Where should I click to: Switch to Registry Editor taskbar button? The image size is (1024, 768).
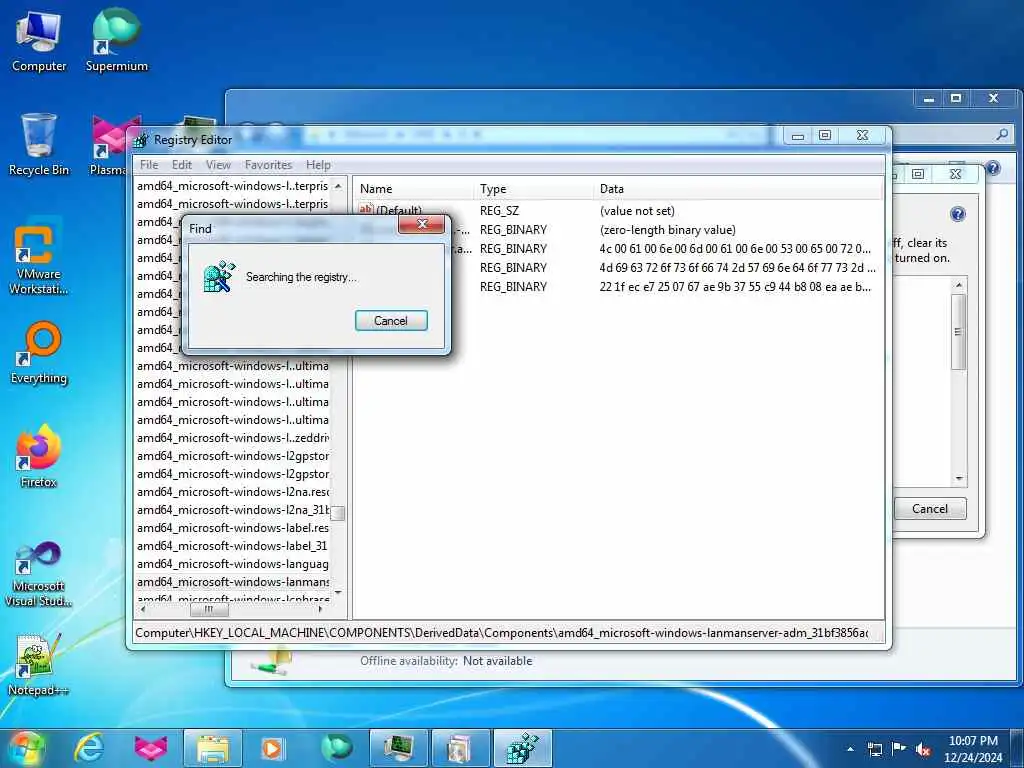pyautogui.click(x=523, y=748)
